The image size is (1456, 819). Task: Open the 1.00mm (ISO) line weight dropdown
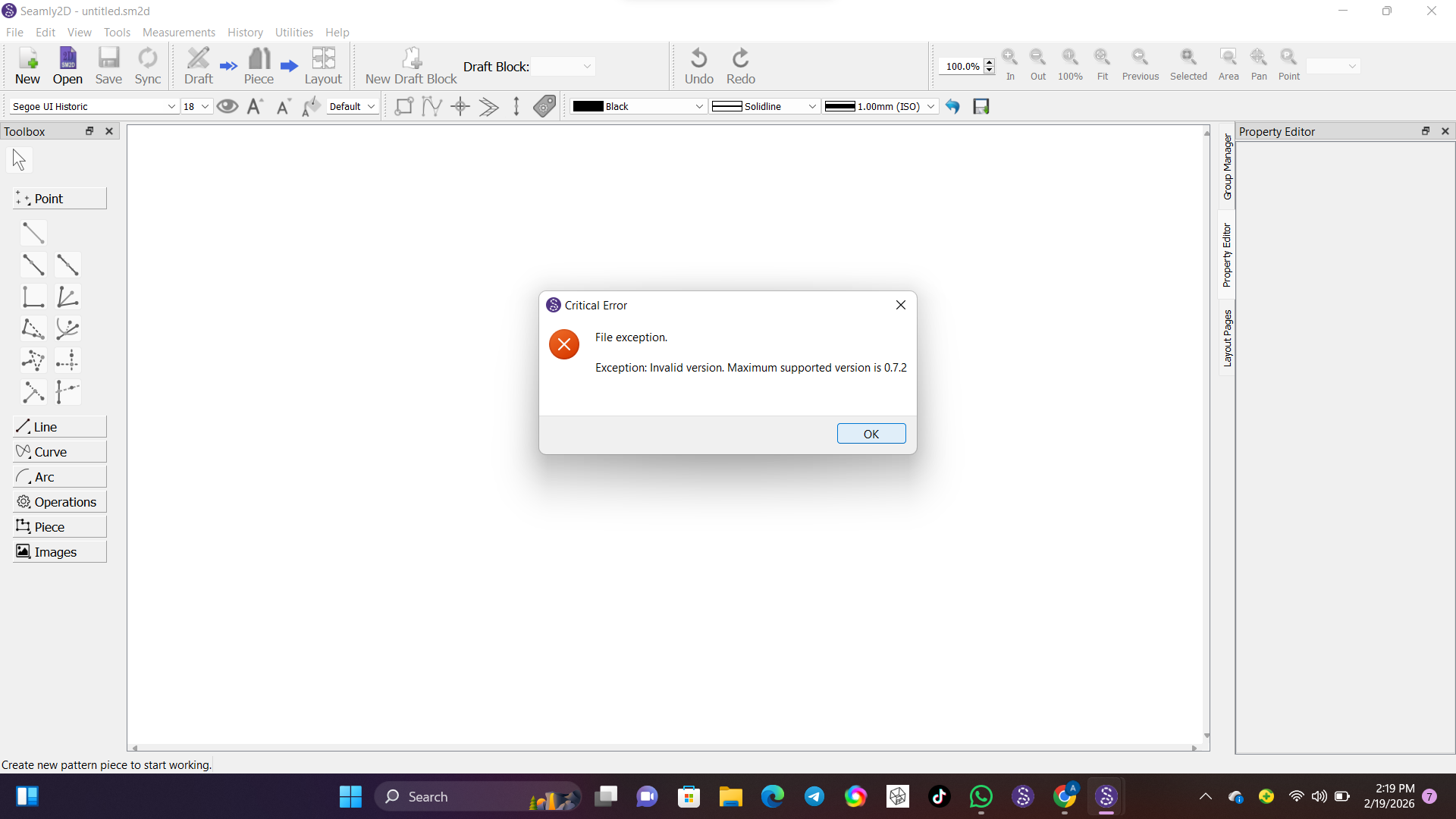click(880, 106)
